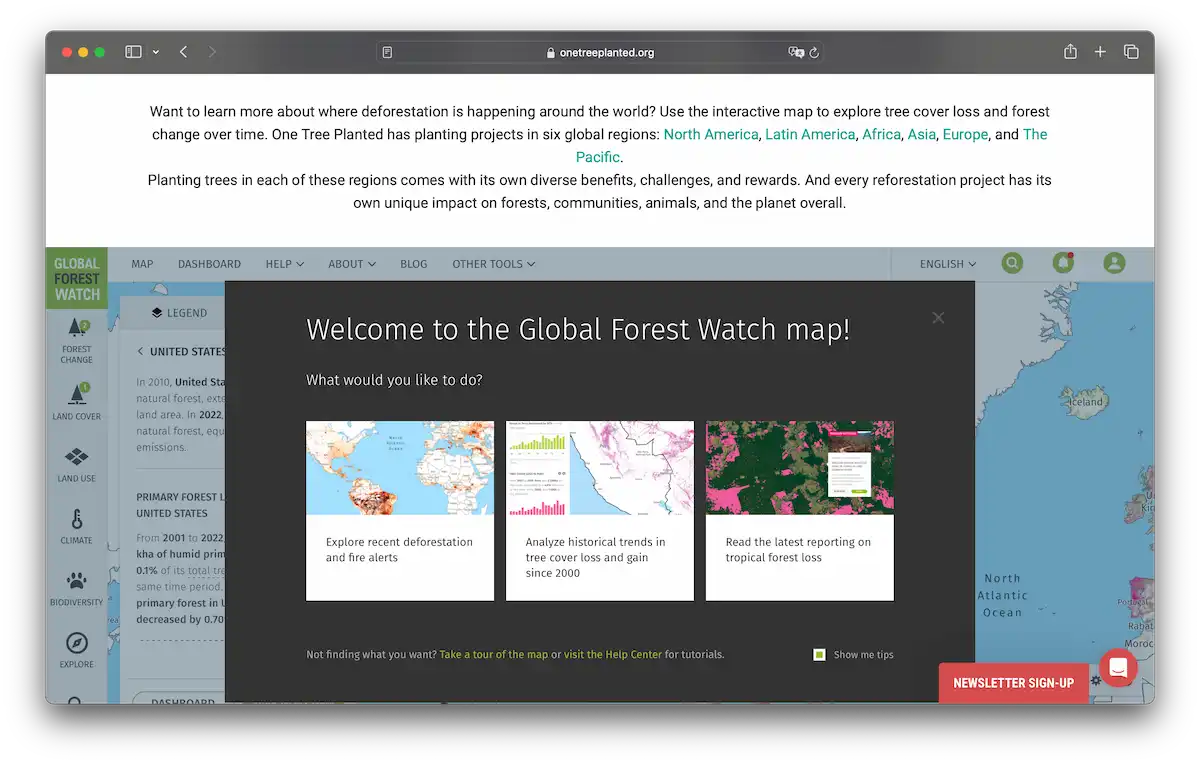
Task: Expand the ENGLISH language selector
Action: coord(945,263)
